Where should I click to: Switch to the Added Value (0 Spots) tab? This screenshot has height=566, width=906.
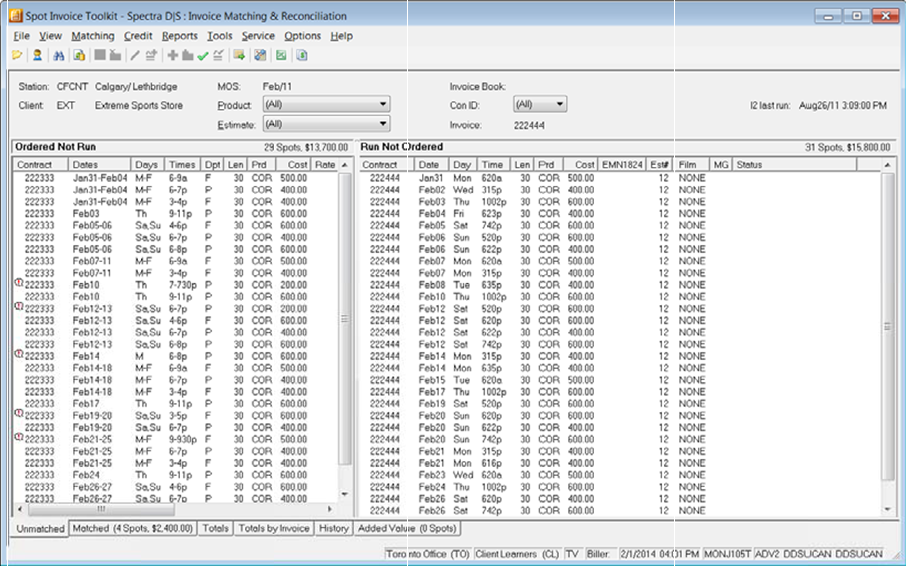click(407, 528)
